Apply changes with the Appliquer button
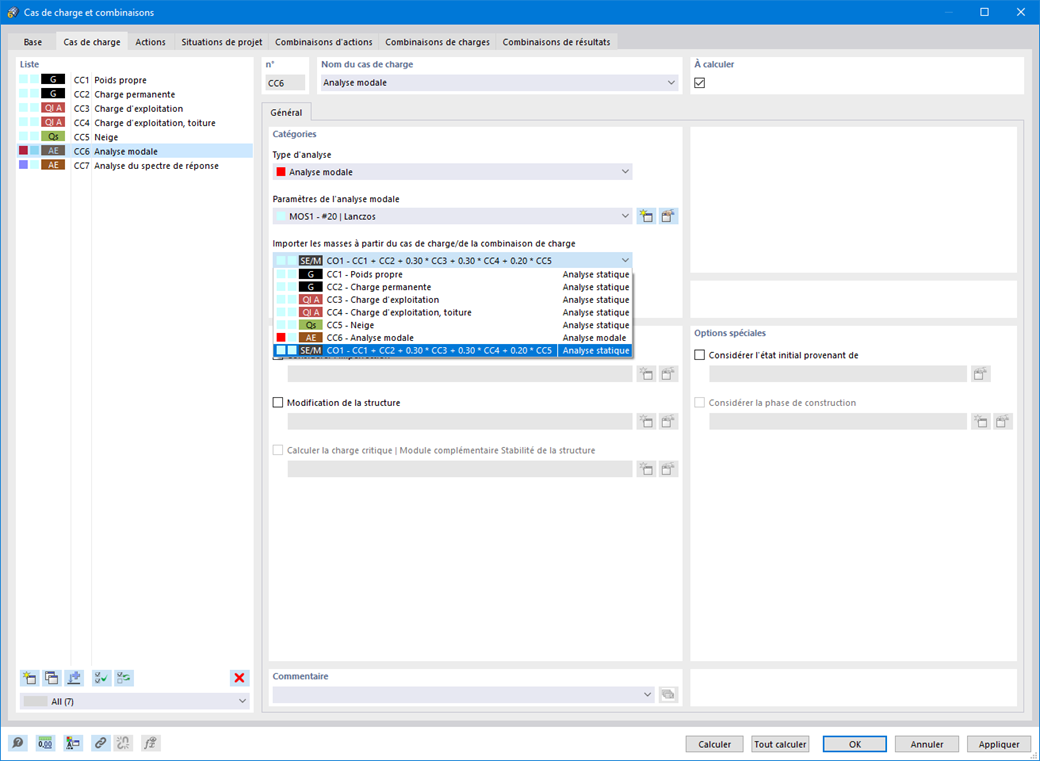The image size is (1040, 761). click(998, 744)
